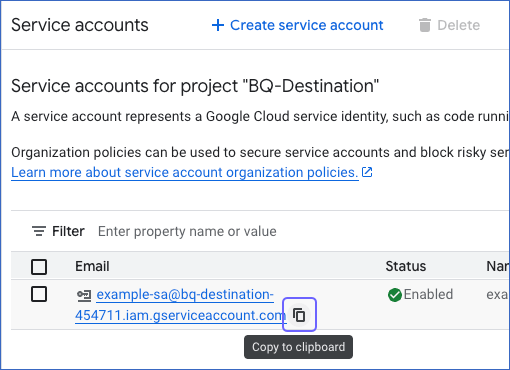Click the service account key icon before the email

(84, 295)
